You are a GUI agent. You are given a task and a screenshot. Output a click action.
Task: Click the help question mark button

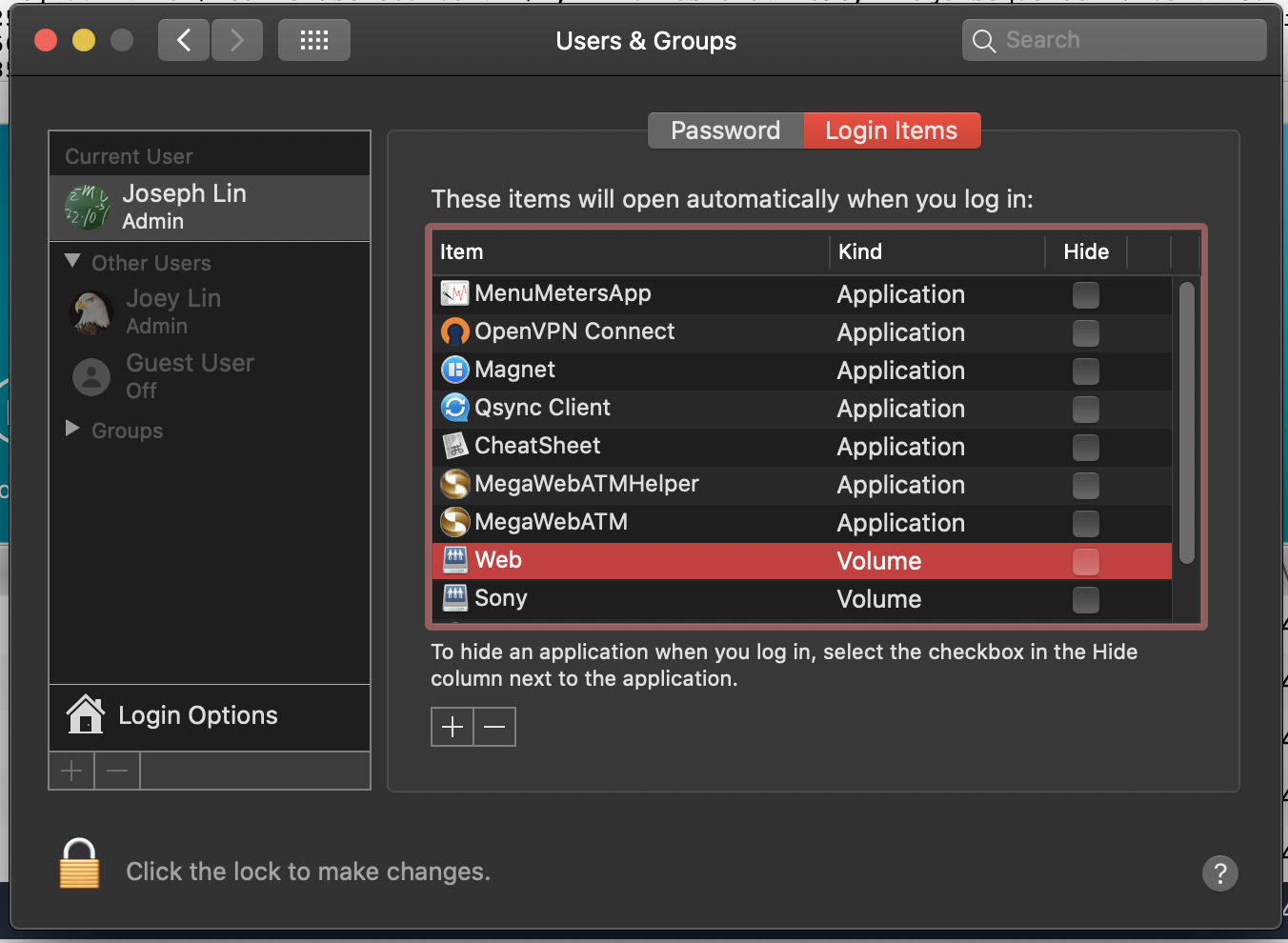coord(1219,873)
